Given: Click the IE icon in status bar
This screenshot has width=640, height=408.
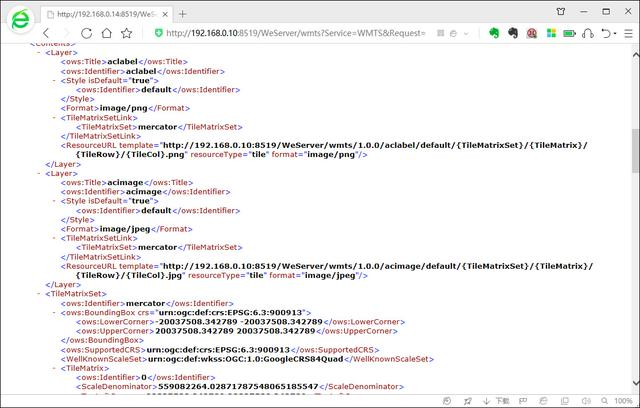Looking at the screenshot, I should [x=543, y=401].
